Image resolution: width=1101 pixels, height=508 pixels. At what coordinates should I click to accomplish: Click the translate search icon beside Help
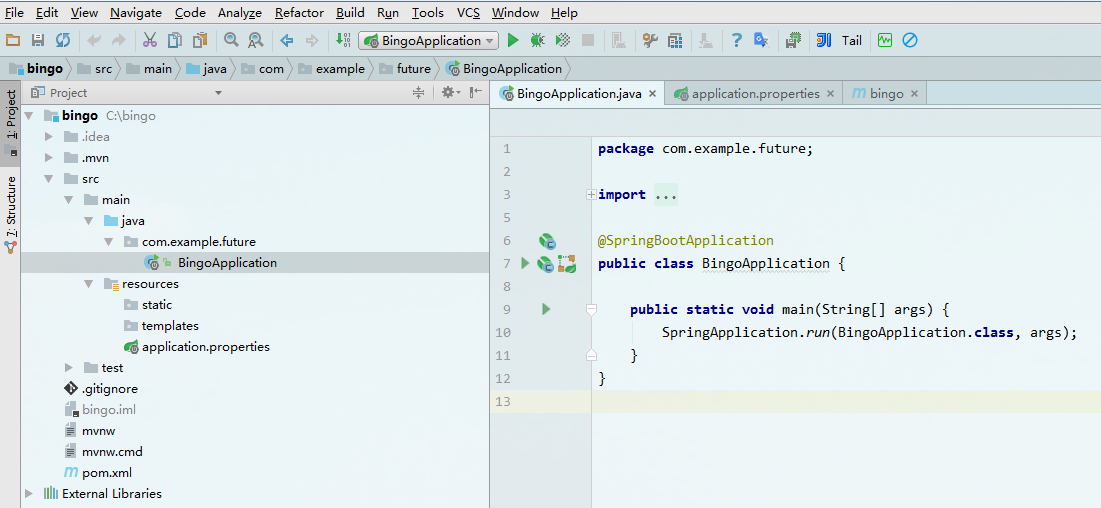click(761, 41)
